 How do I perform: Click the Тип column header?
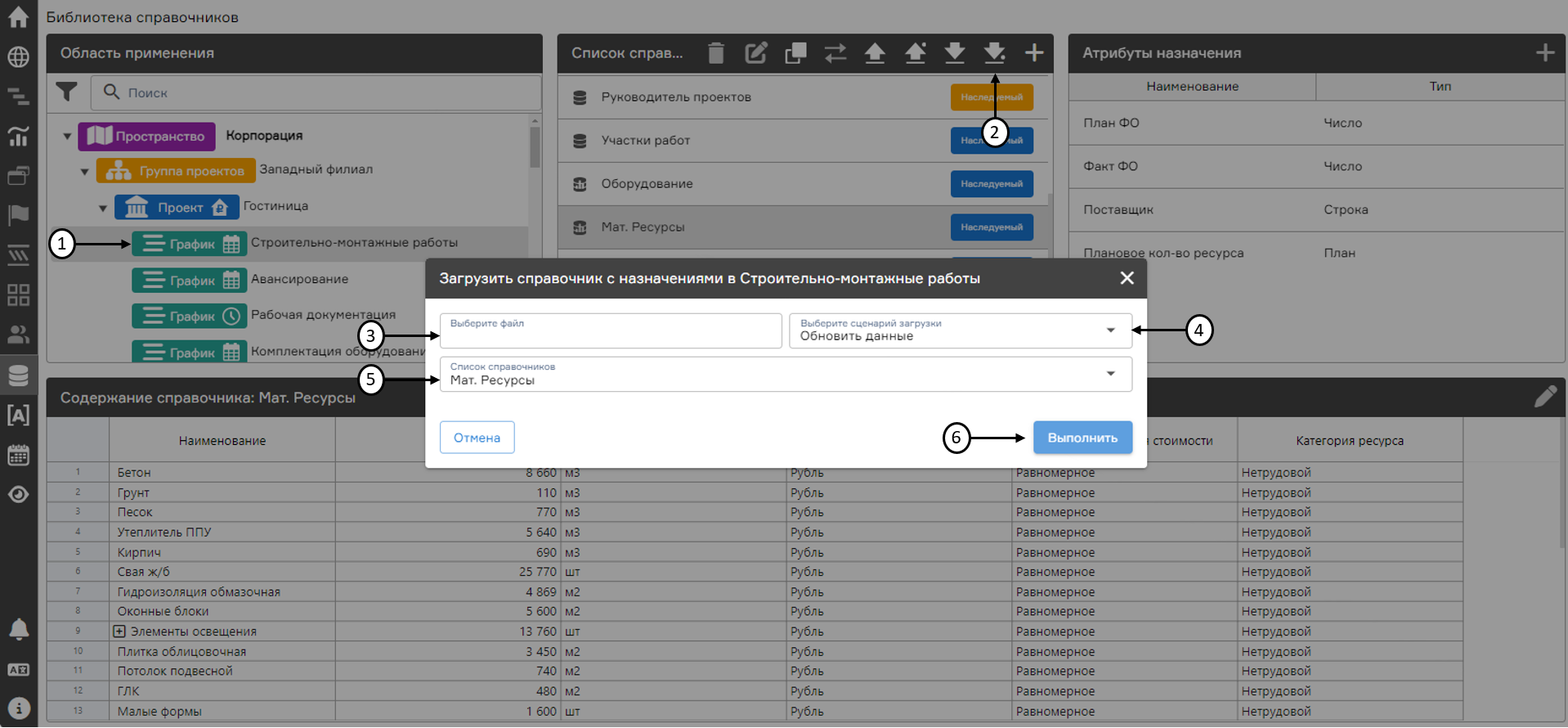pos(1440,86)
